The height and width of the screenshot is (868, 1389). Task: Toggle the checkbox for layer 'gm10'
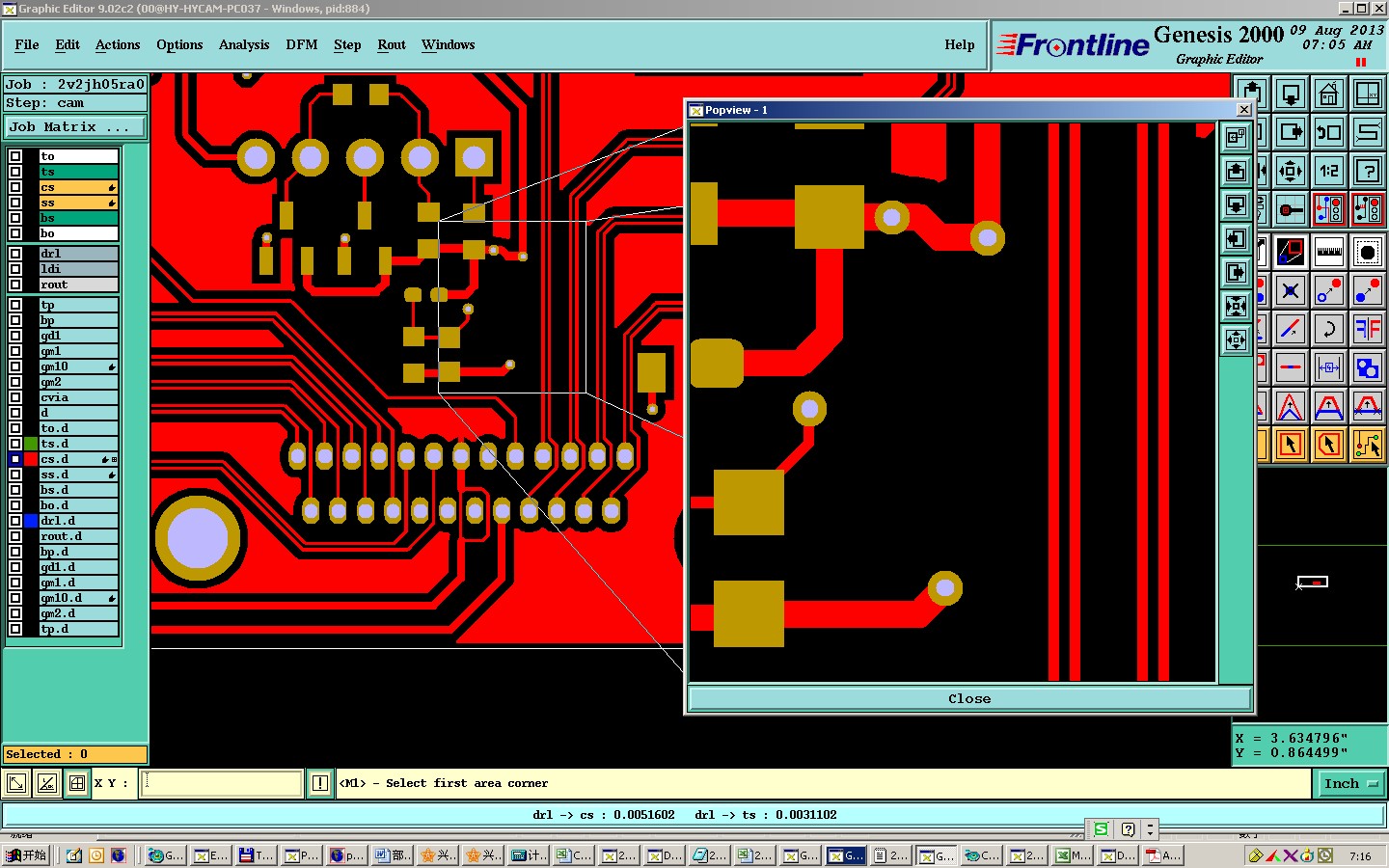15,366
